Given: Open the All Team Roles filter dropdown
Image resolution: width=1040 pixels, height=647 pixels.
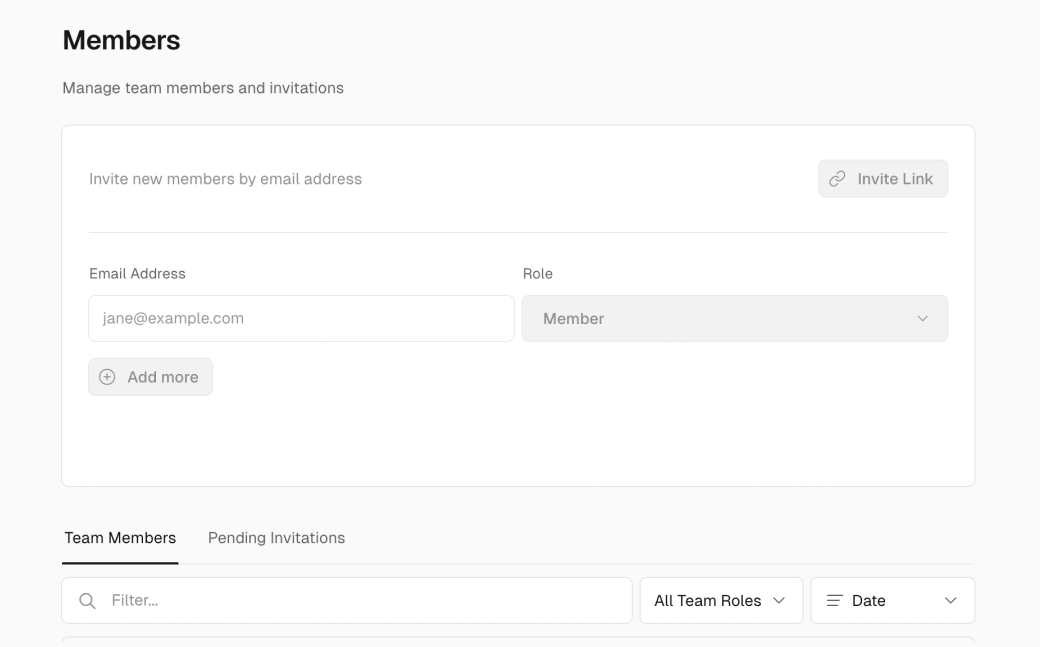Looking at the screenshot, I should coord(721,600).
